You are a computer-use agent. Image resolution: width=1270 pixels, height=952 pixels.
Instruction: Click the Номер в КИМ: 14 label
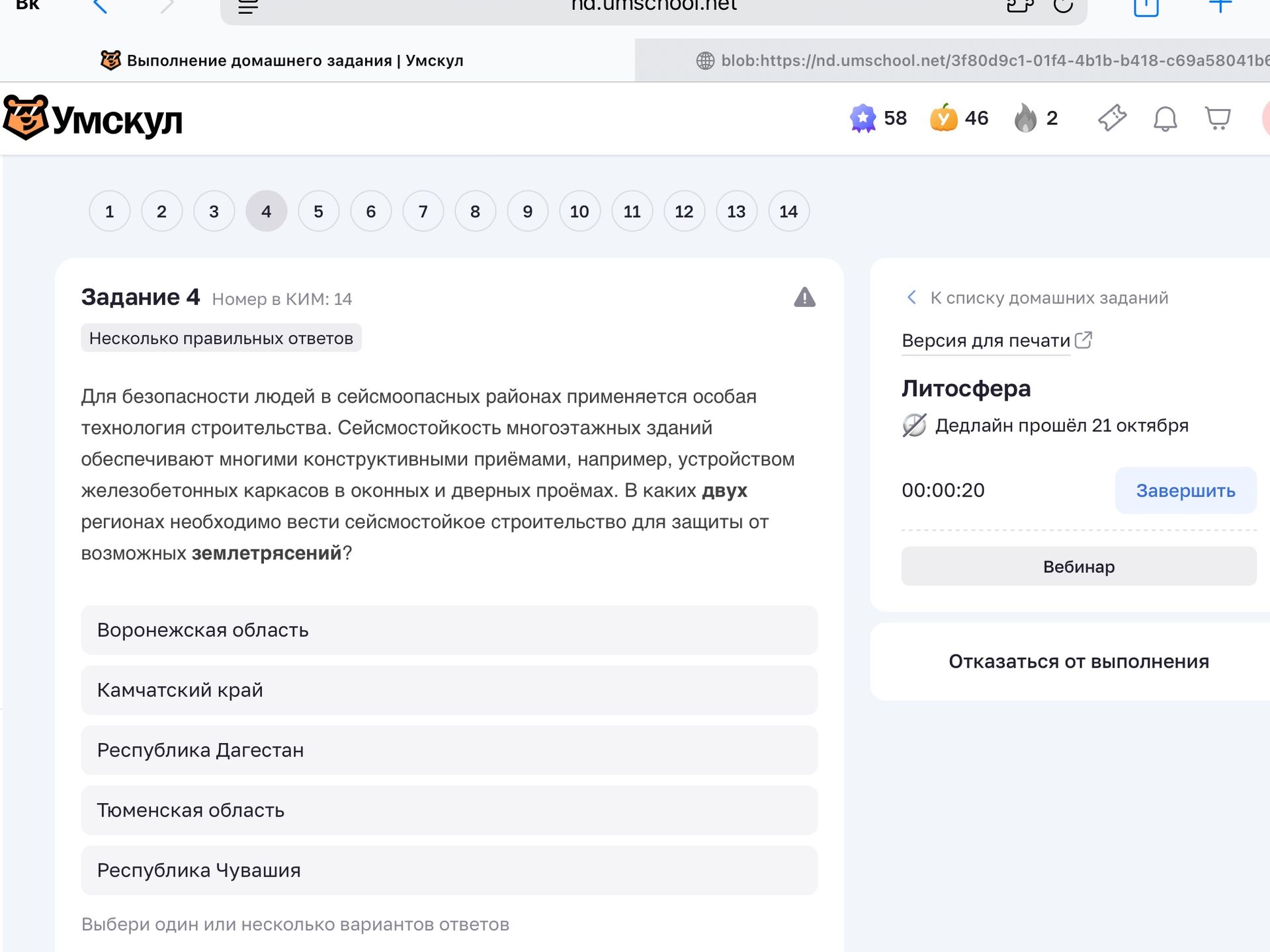pos(282,299)
